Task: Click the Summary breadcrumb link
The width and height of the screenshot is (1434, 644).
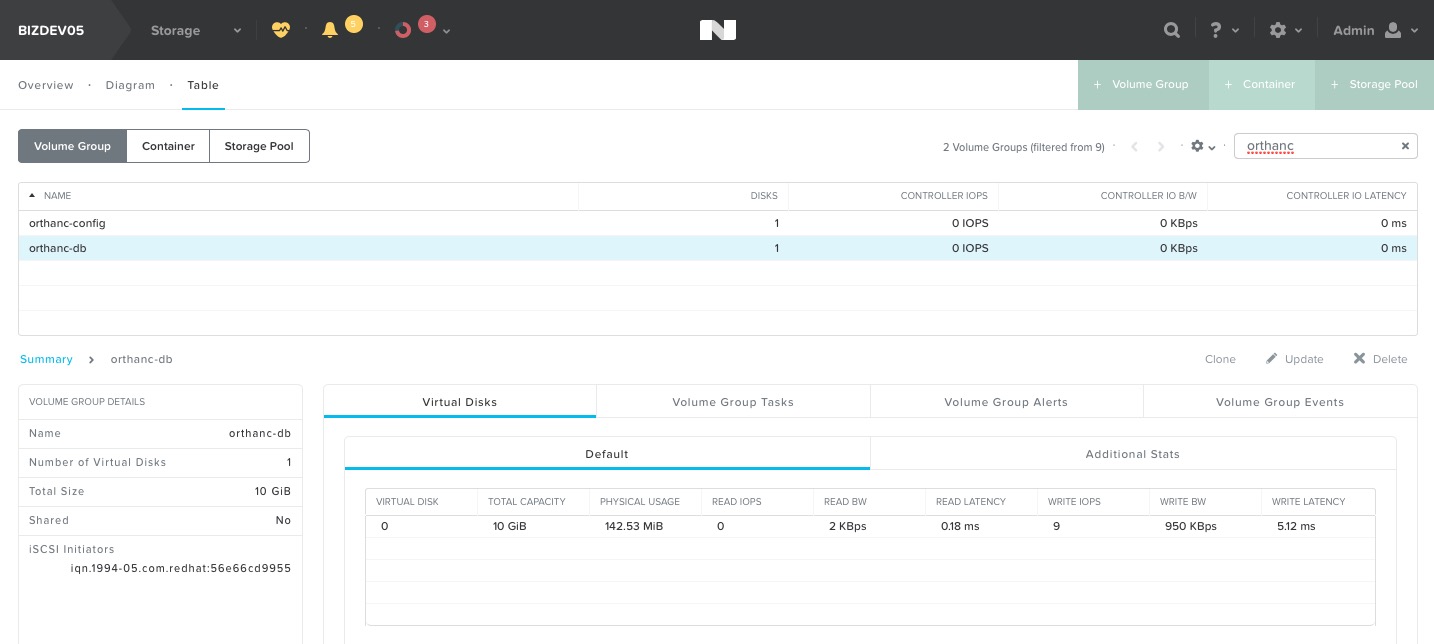Action: [x=46, y=359]
